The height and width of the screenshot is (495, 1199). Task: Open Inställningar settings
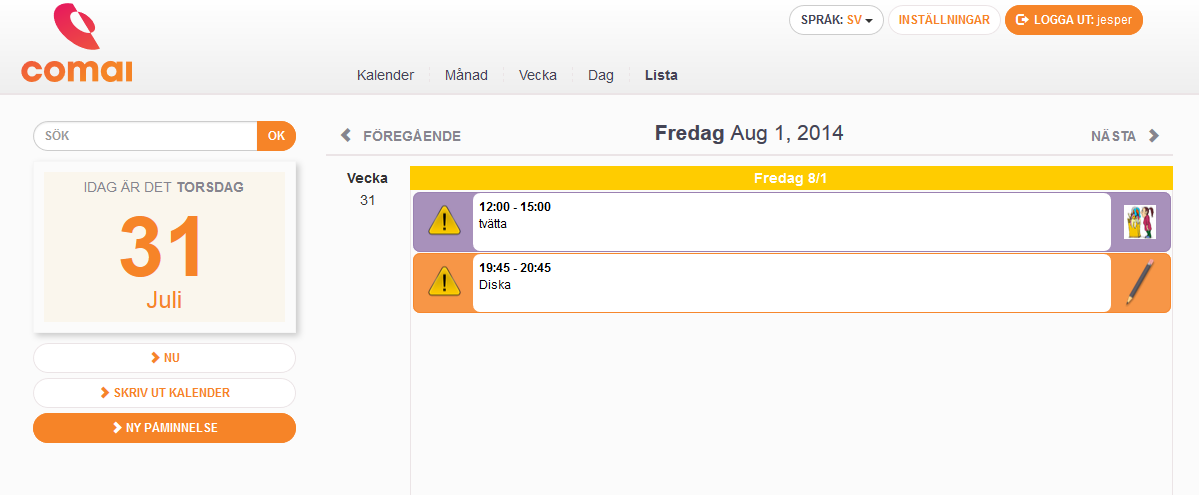943,20
